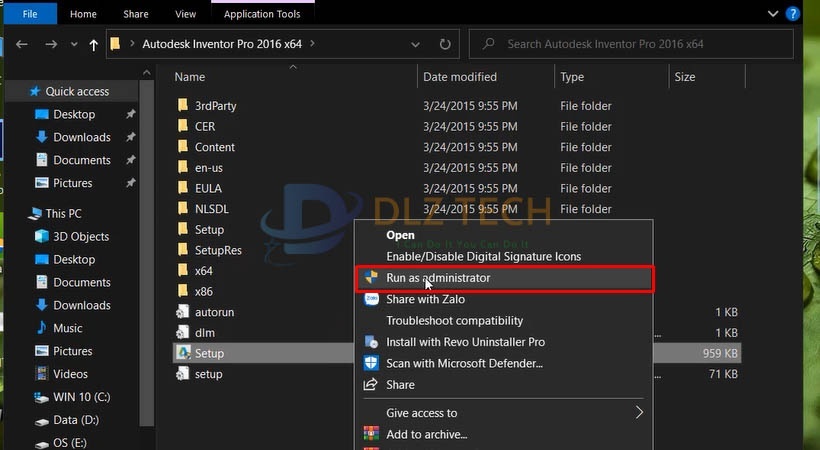Open pinned Pictures under Quick access
The image size is (820, 450).
click(72, 183)
